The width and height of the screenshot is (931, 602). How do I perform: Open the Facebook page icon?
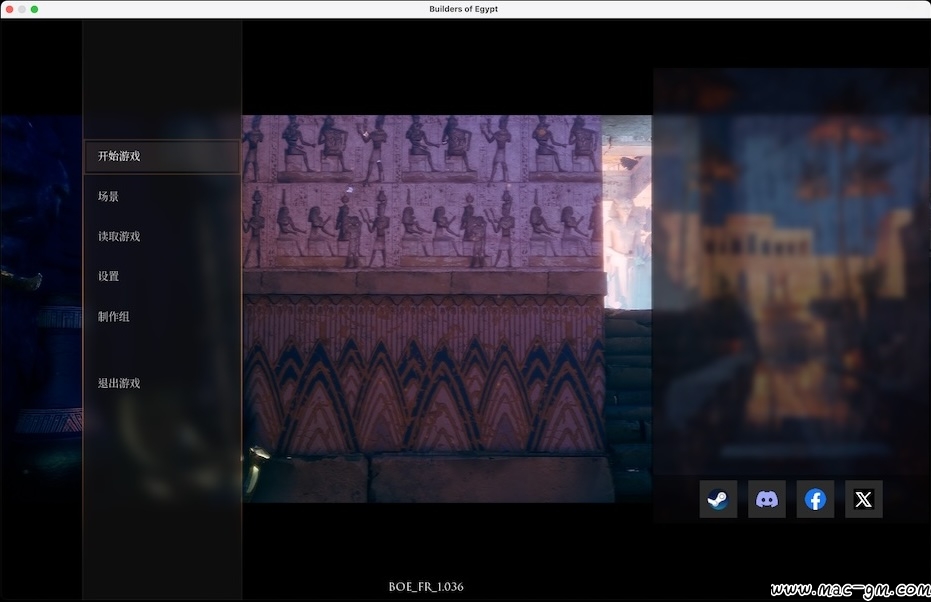pyautogui.click(x=815, y=499)
